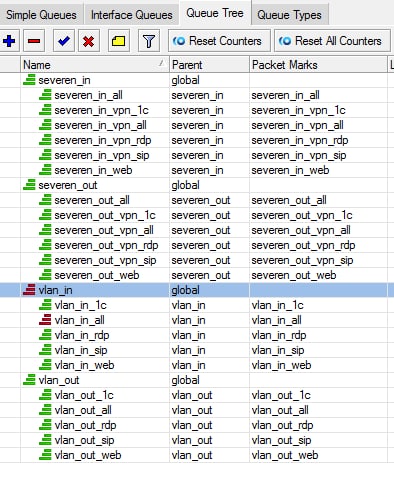Image resolution: width=394 pixels, height=486 pixels.
Task: Click the Reset Counters button
Action: (x=219, y=41)
